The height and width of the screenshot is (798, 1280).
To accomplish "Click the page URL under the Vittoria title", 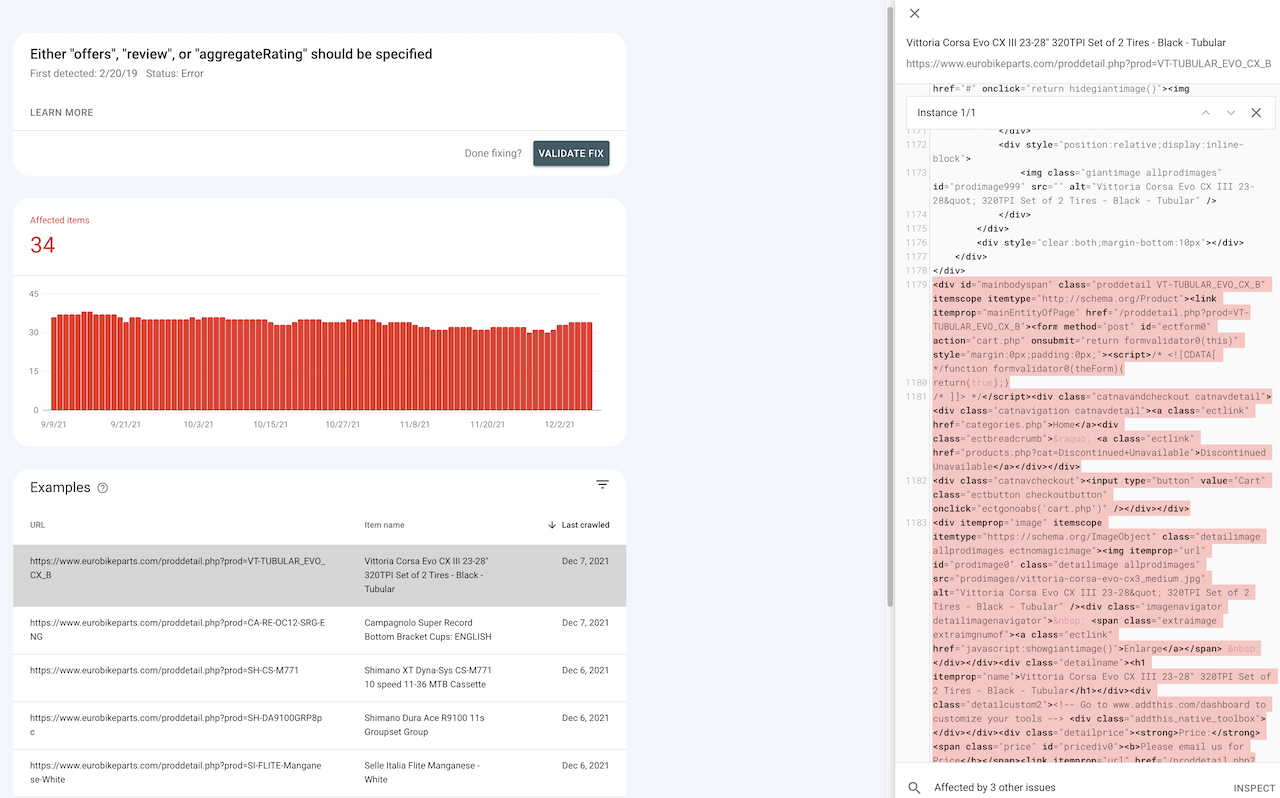I will [1088, 63].
